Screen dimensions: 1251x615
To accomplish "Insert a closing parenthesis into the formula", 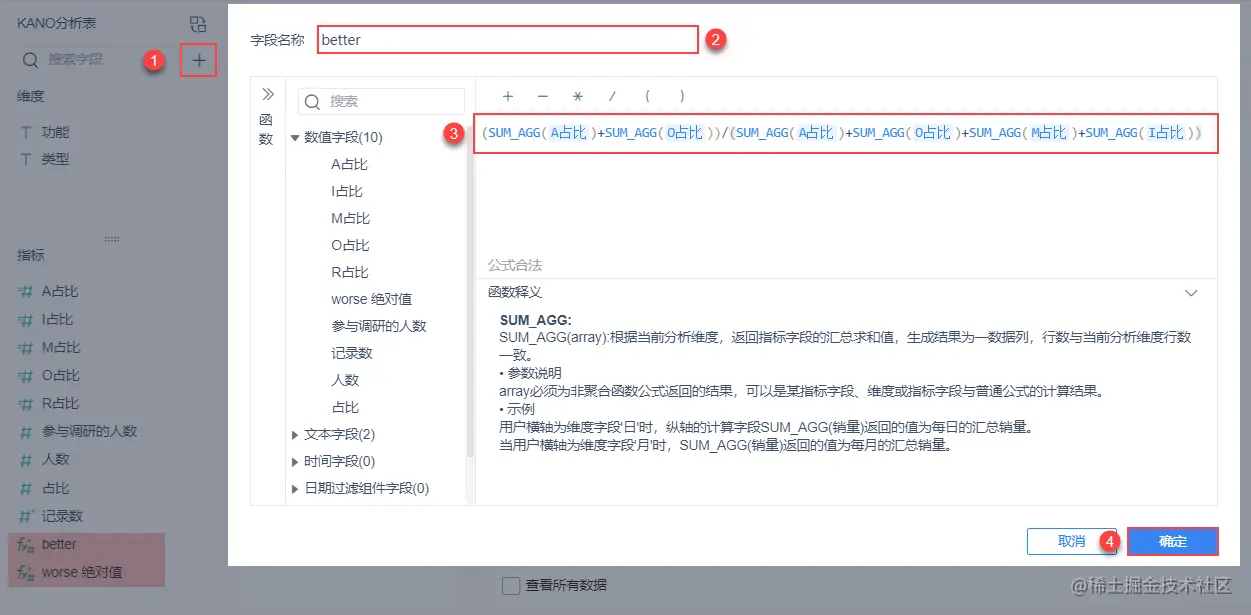I will 681,96.
